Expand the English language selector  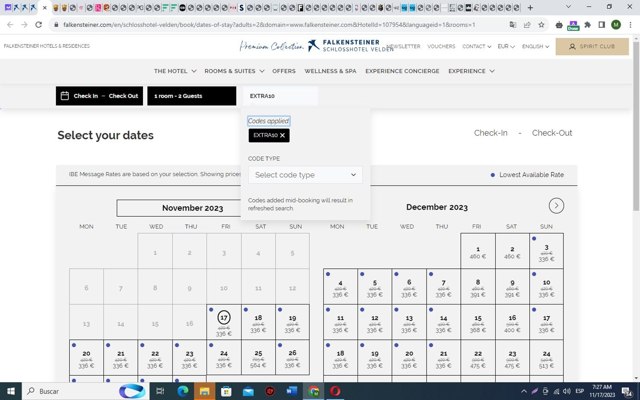536,47
